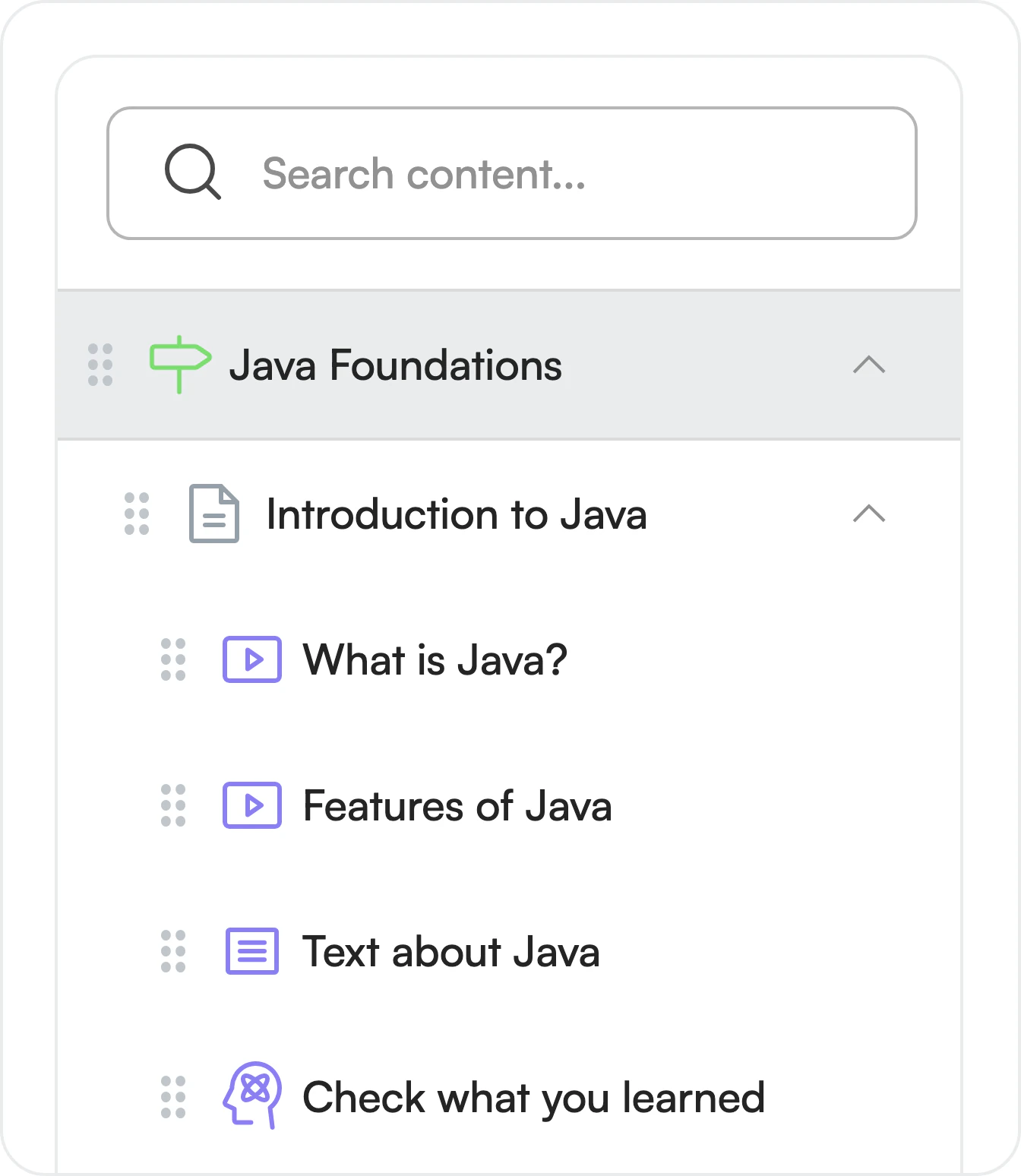The width and height of the screenshot is (1021, 1176).
Task: Collapse the Java Foundations section chevron
Action: click(x=869, y=365)
